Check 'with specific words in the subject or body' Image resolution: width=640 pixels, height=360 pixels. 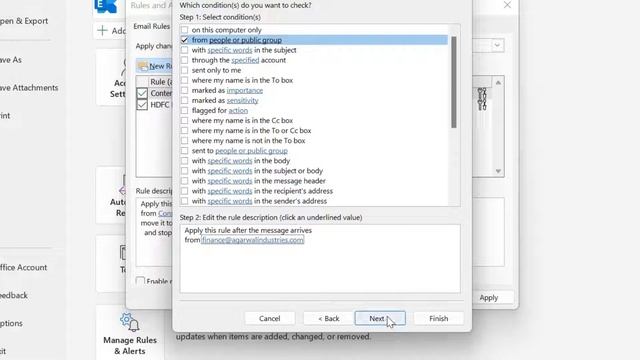(x=184, y=171)
